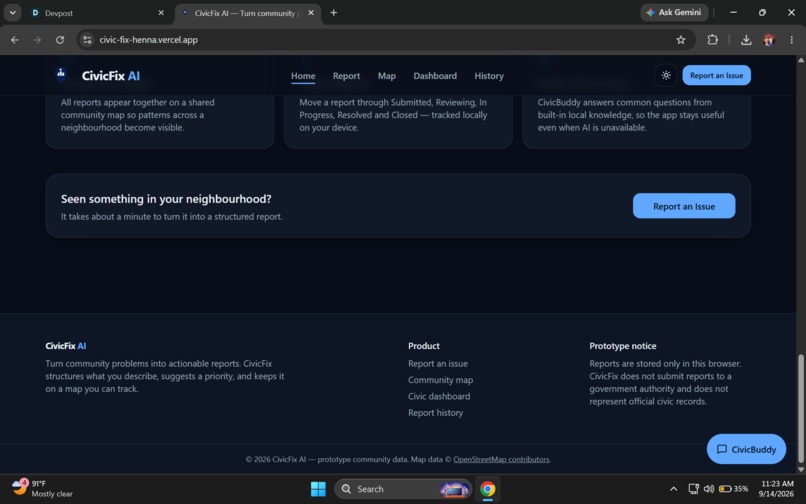
Task: Open the OpenStreetMap contributors link
Action: (501, 459)
